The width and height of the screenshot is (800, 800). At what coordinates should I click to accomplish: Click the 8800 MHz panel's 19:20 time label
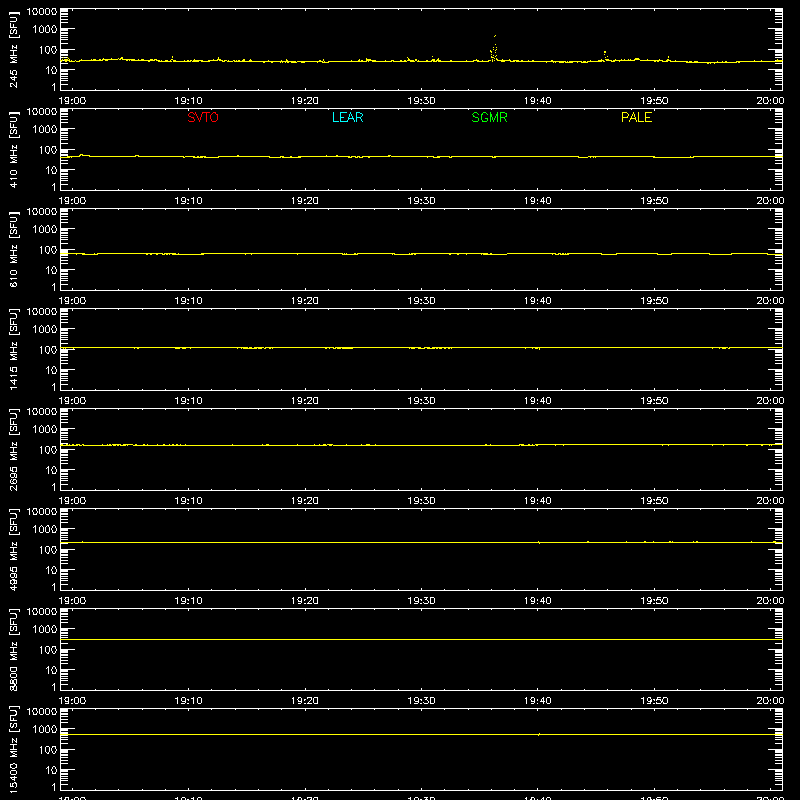[305, 701]
